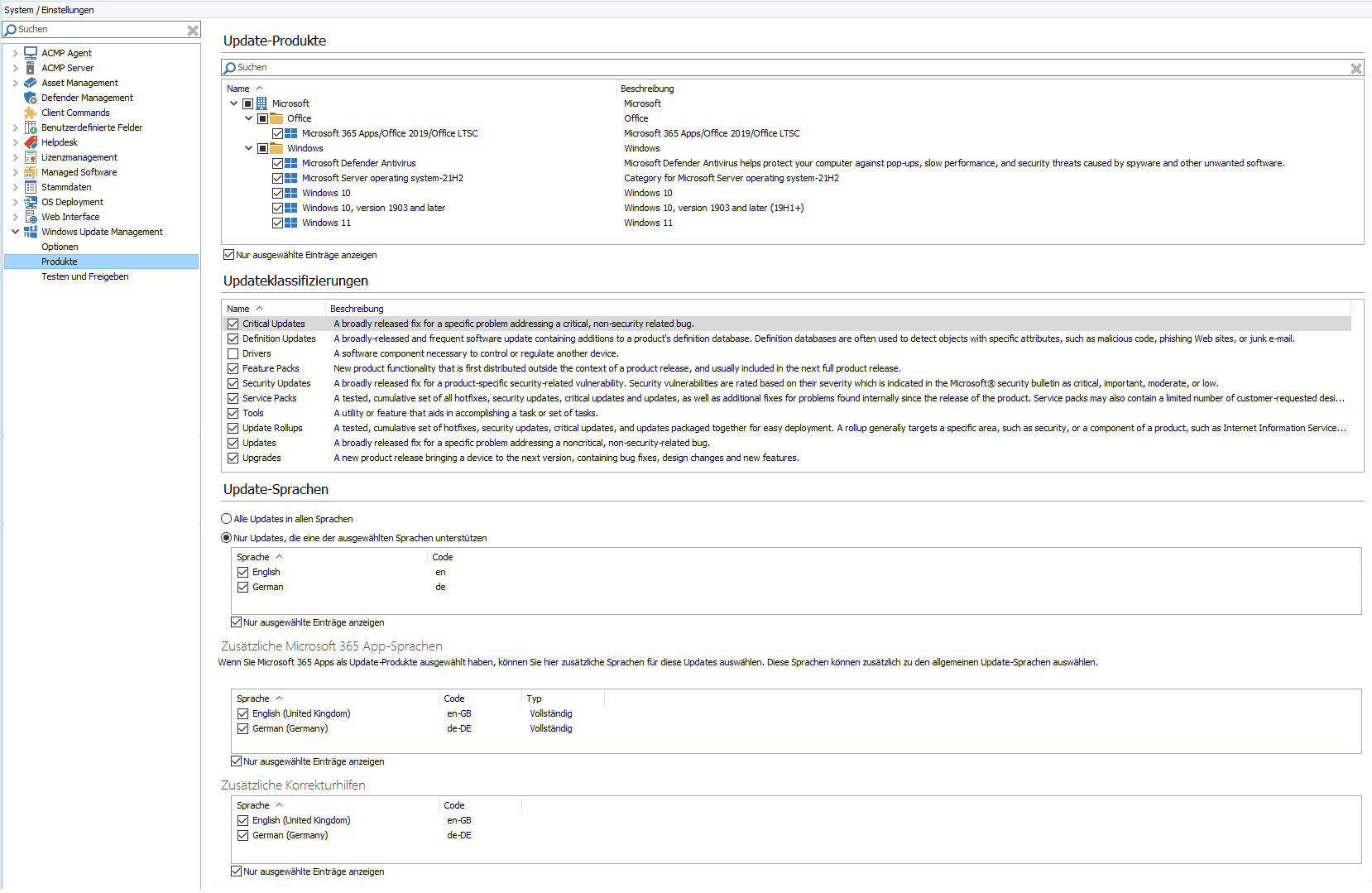Collapse the Office folder in product tree
The image size is (1372, 893).
coord(248,118)
